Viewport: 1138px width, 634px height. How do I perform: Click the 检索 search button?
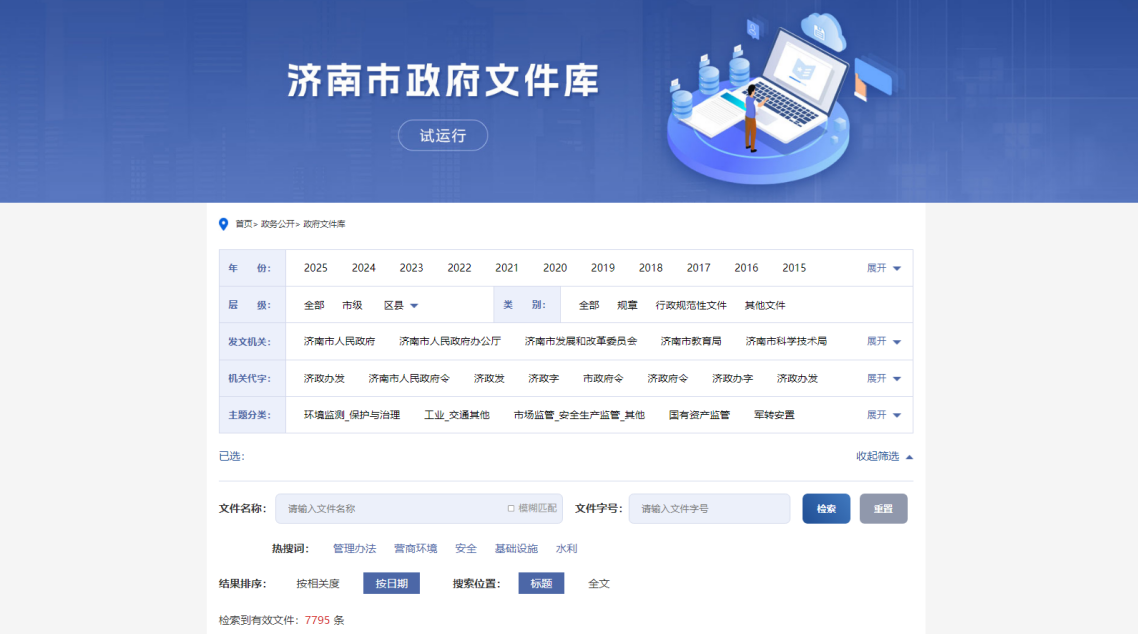click(x=826, y=509)
